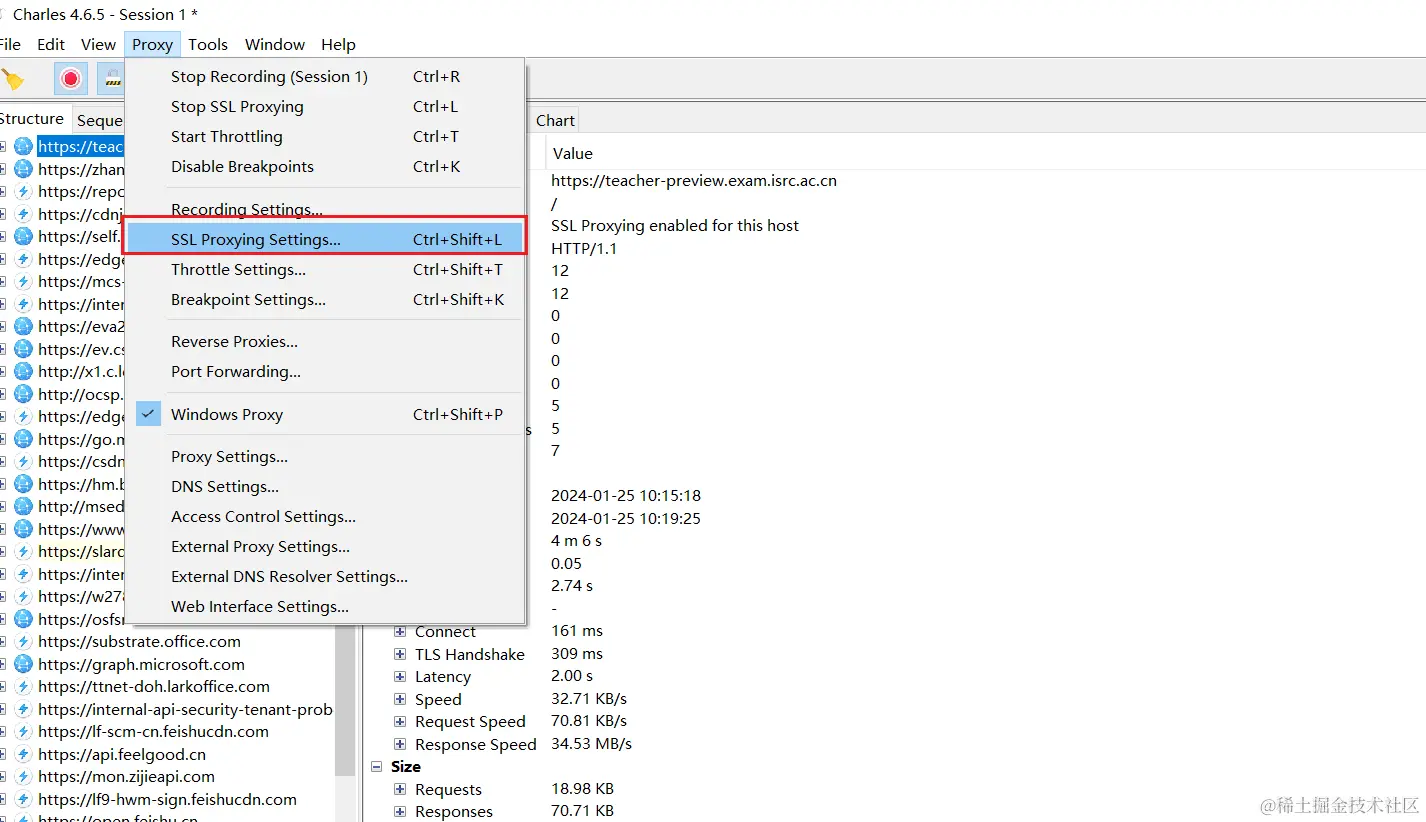
Task: Expand the TLS Handshake row
Action: [400, 654]
